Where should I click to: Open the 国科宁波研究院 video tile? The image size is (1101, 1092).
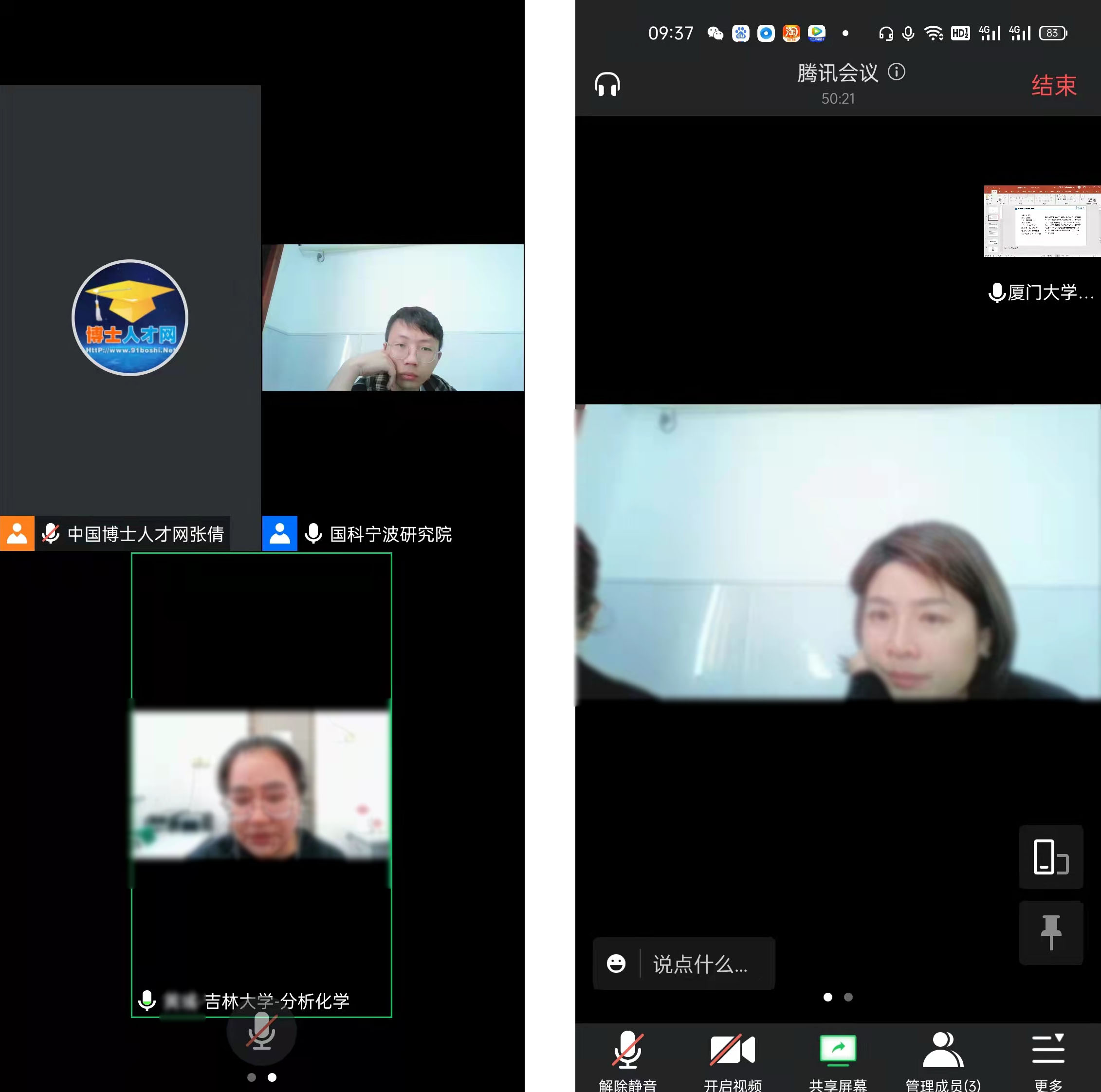tap(393, 318)
